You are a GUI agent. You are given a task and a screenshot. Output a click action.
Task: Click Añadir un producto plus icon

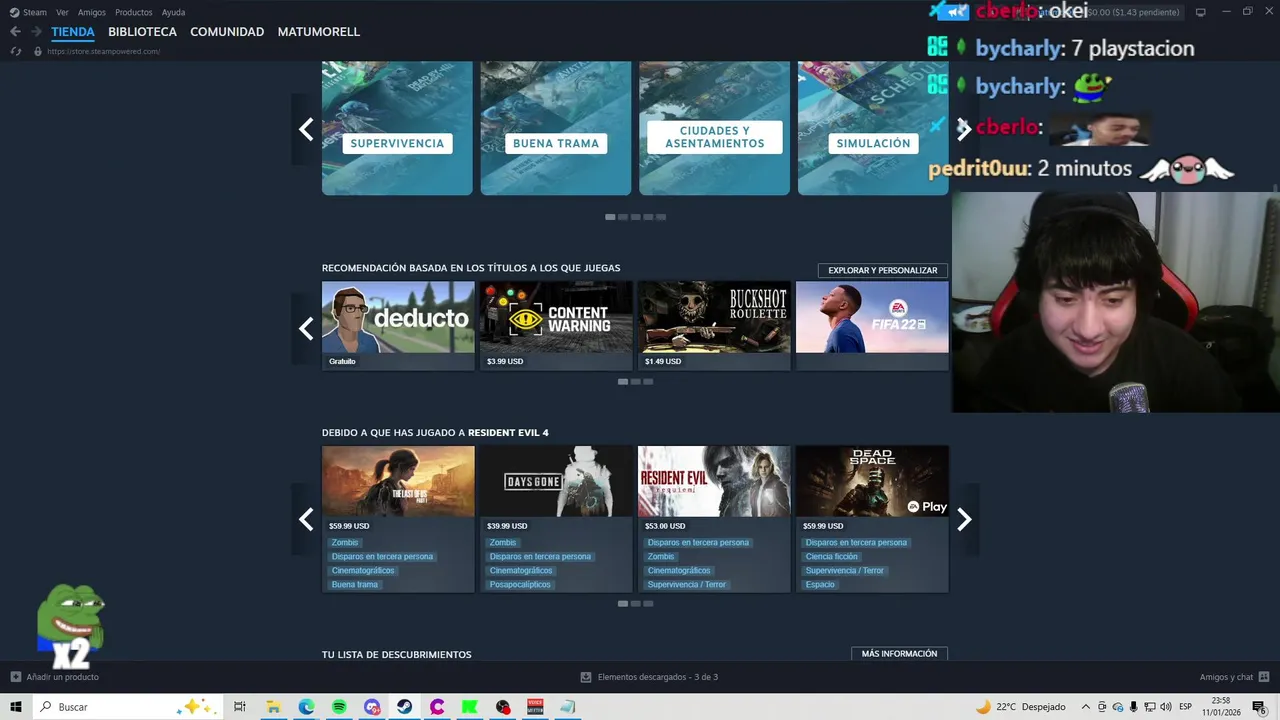coord(15,677)
